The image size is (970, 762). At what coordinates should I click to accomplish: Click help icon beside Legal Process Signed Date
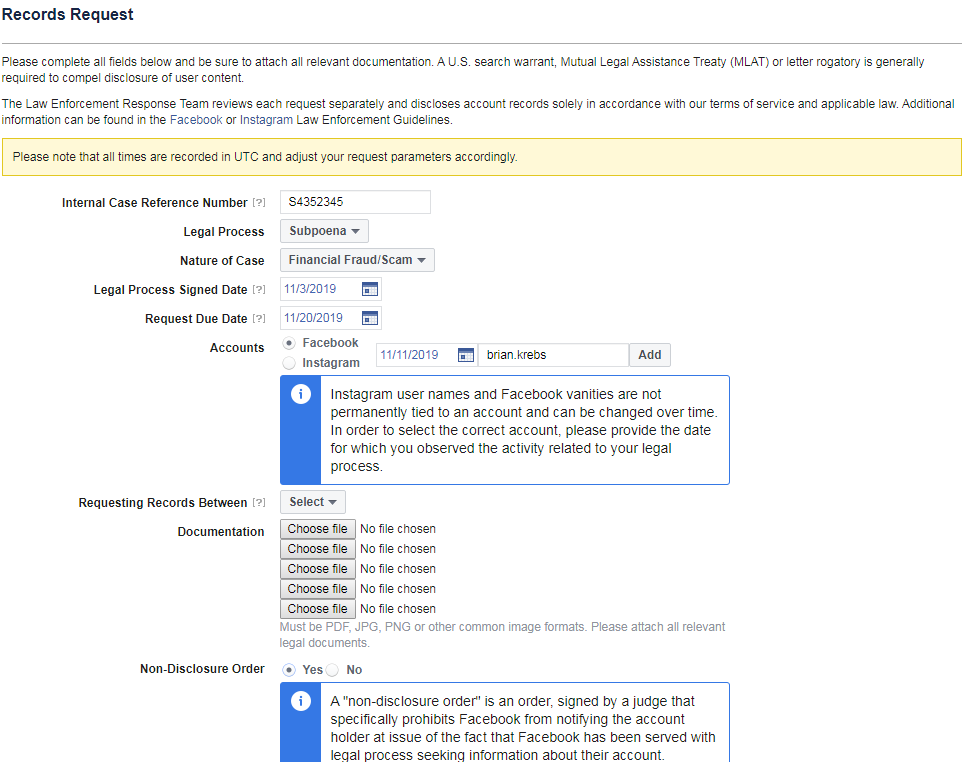point(259,290)
